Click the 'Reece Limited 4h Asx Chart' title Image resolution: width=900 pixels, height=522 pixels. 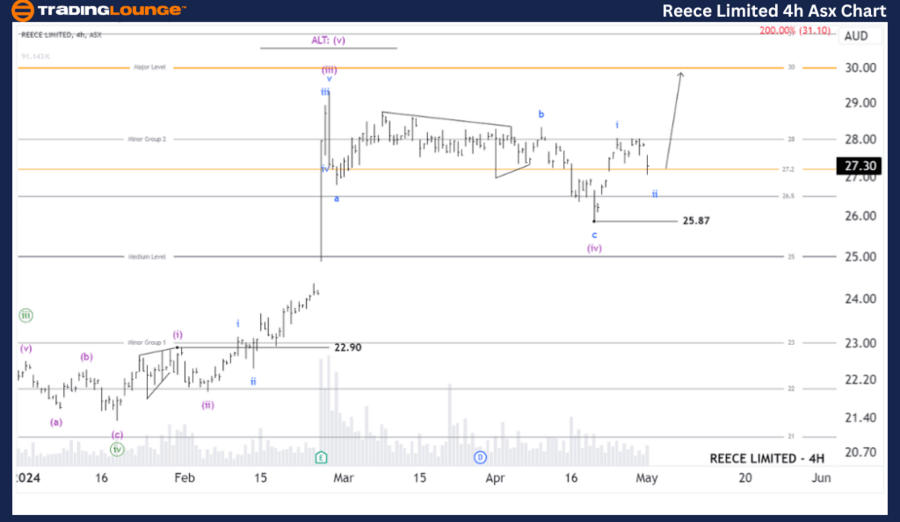pos(774,11)
